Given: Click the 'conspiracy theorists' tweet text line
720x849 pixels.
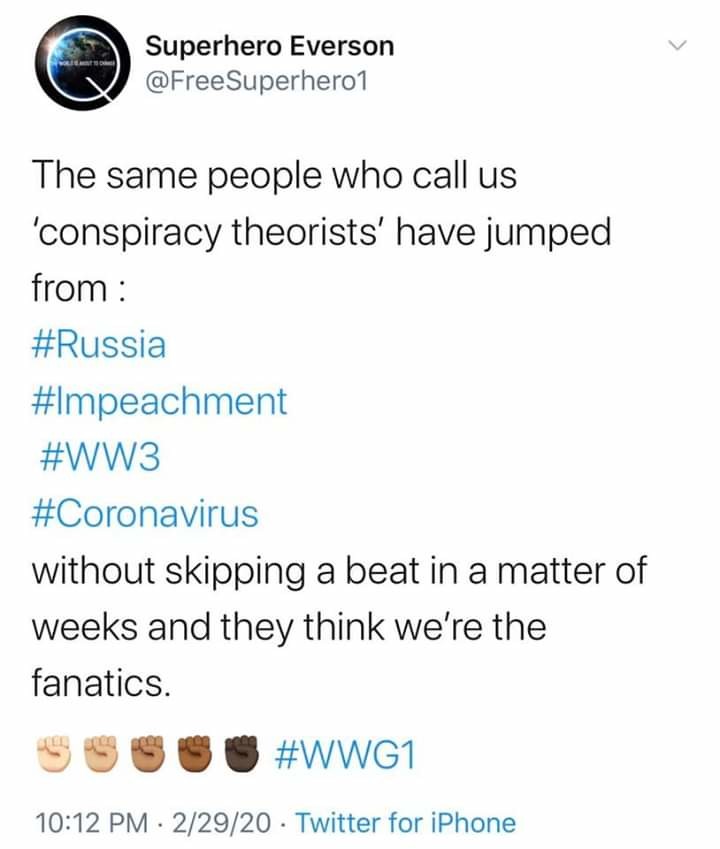Looking at the screenshot, I should point(322,233).
